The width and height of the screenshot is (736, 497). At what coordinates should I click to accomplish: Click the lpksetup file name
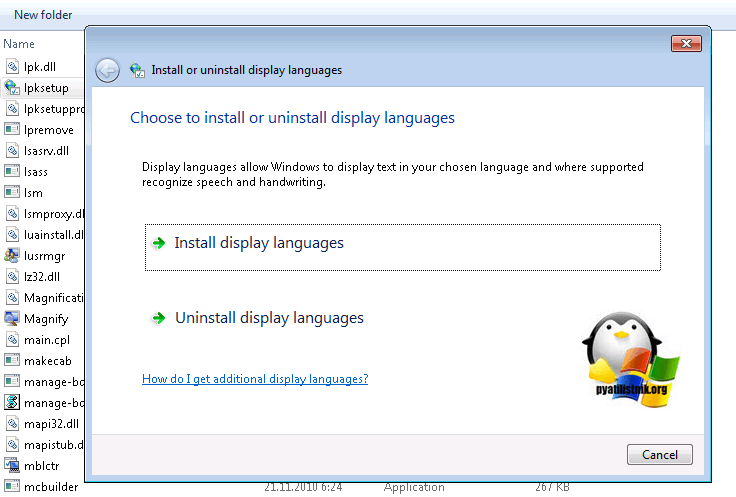click(x=46, y=88)
